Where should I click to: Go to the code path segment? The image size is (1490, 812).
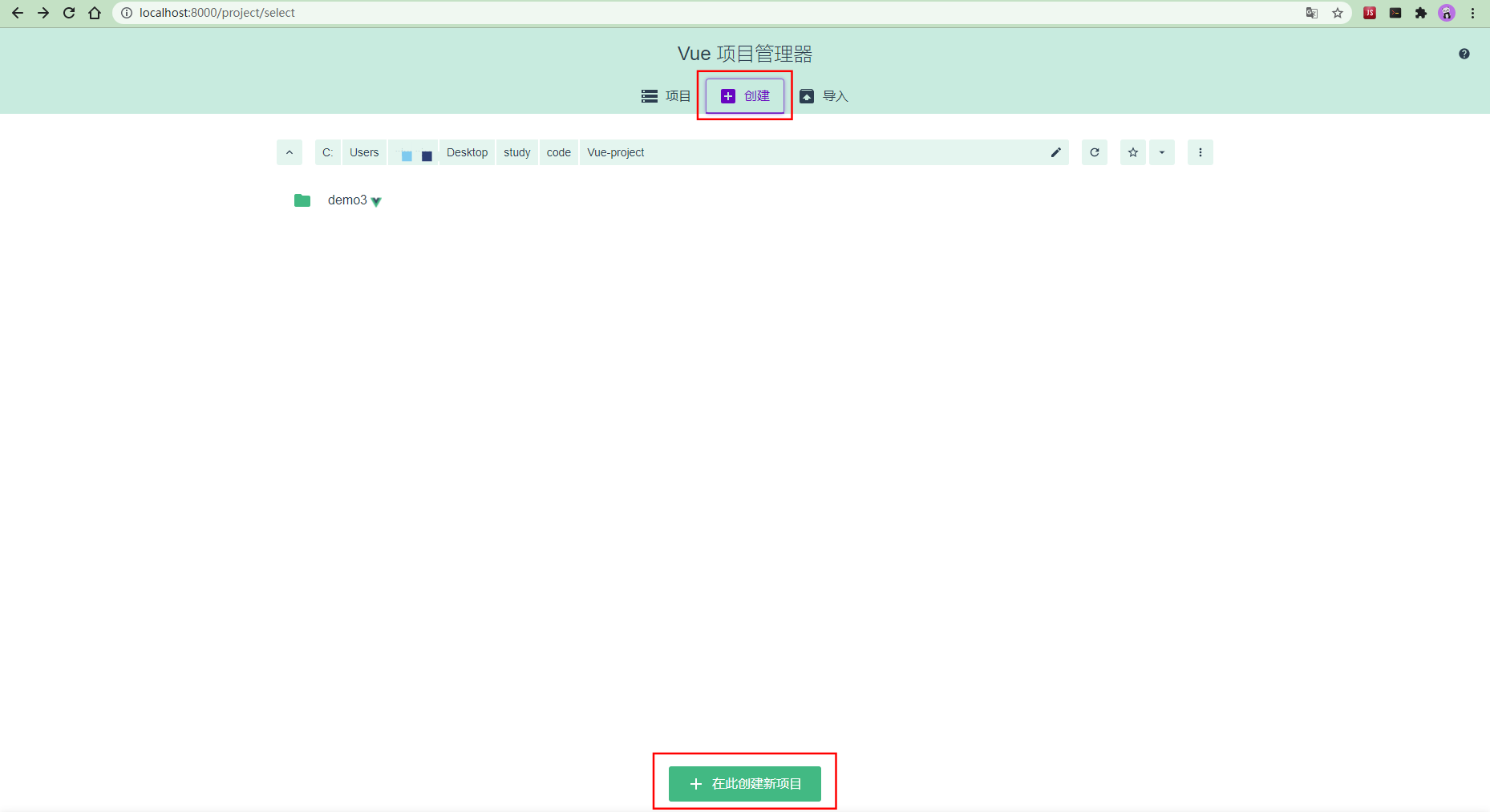coord(558,152)
